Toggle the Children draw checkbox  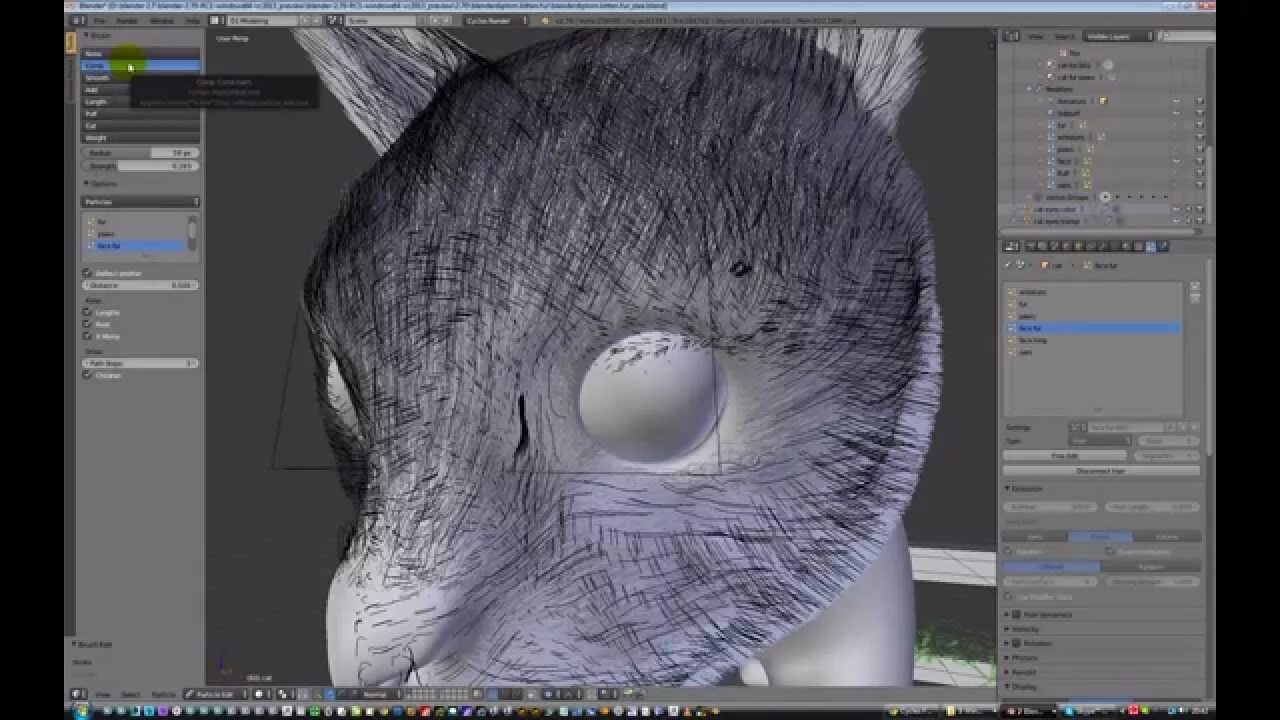[87, 375]
